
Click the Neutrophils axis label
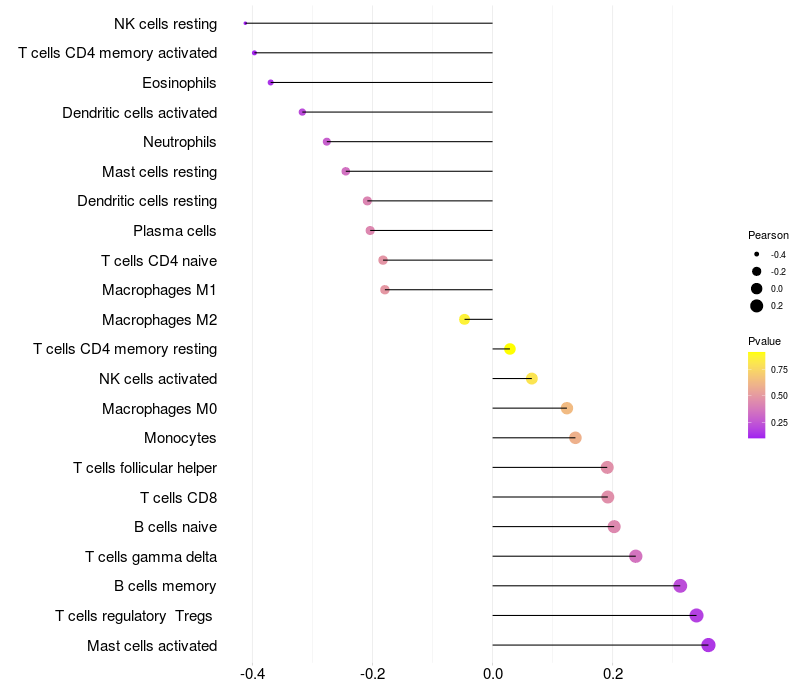click(x=180, y=142)
